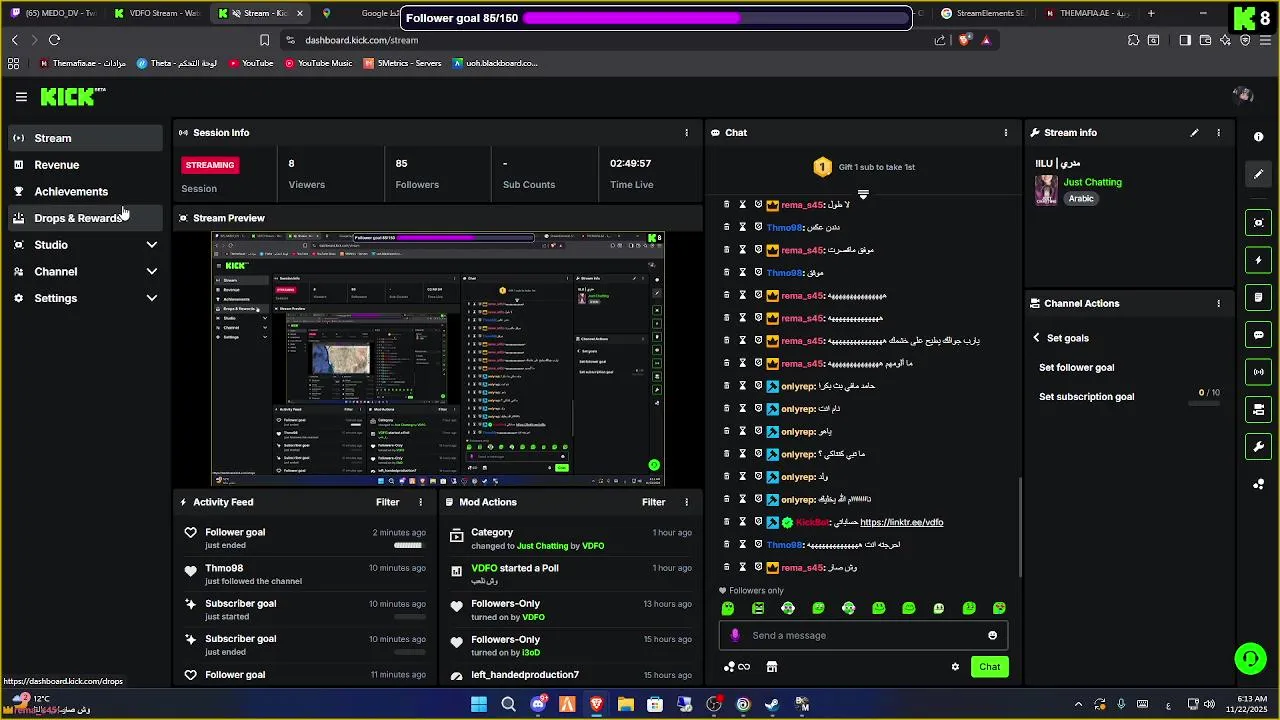
Task: Click user avatar at top right
Action: (x=1243, y=96)
